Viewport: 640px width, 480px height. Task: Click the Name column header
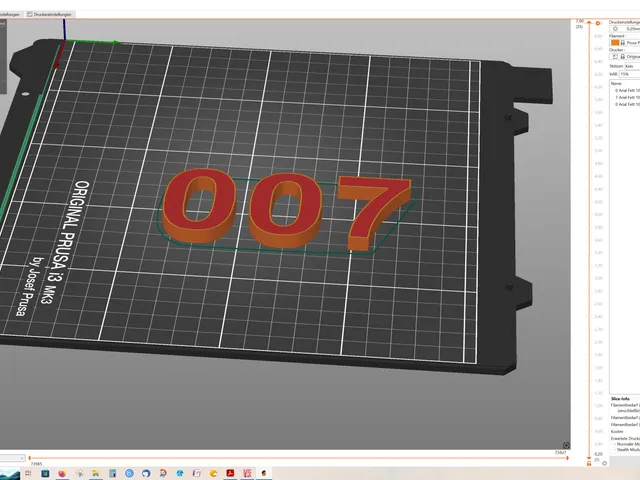pyautogui.click(x=616, y=84)
